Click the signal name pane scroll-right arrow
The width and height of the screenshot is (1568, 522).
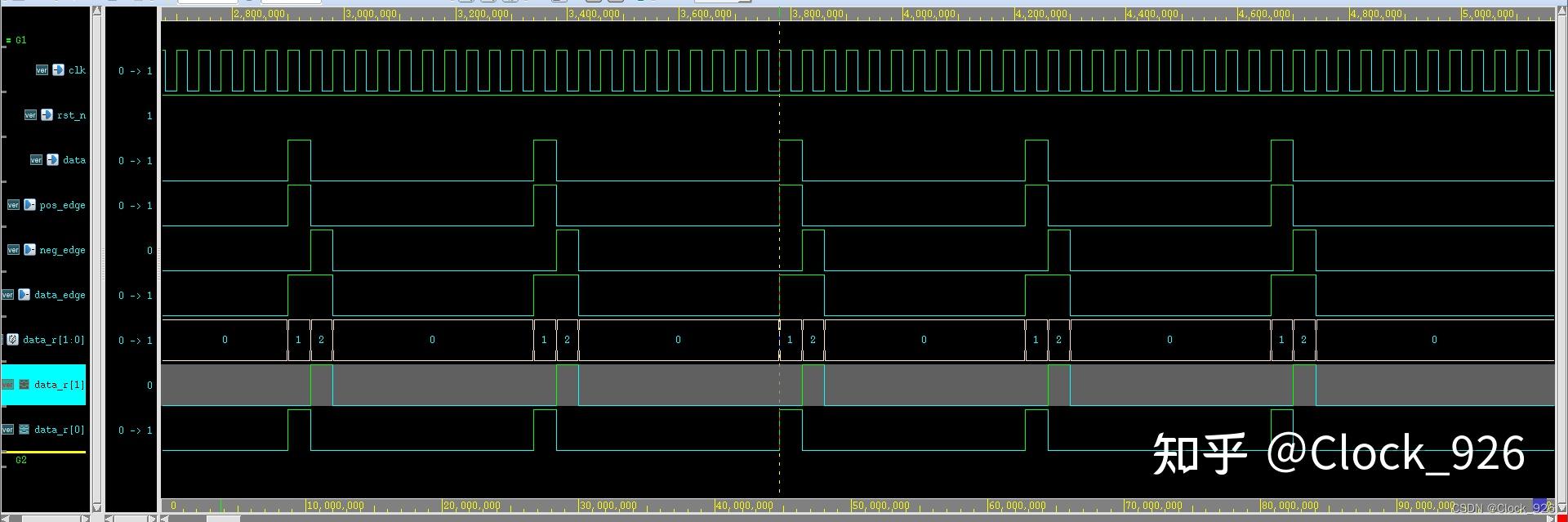click(85, 519)
